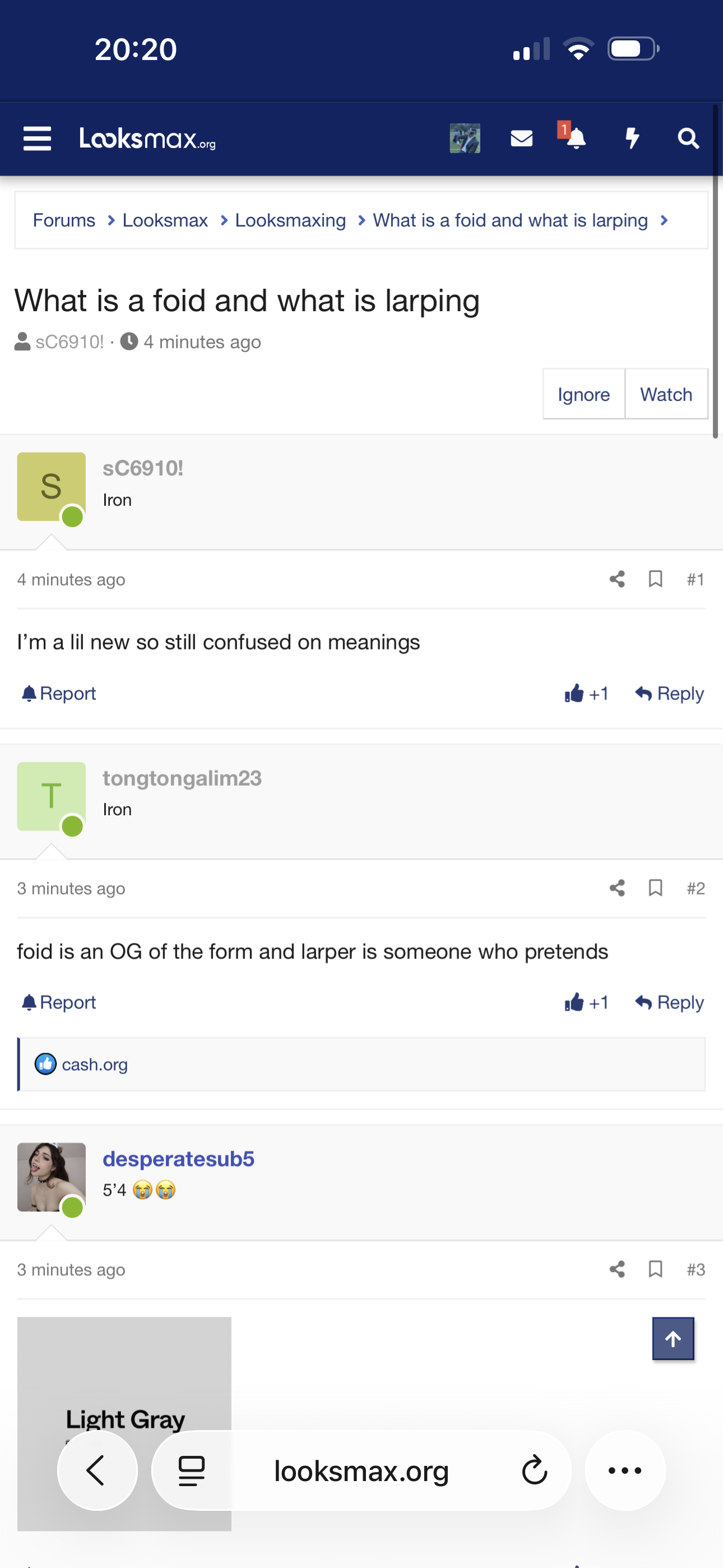Open the notifications bell with alert badge
Image resolution: width=723 pixels, height=1568 pixels.
pyautogui.click(x=574, y=137)
